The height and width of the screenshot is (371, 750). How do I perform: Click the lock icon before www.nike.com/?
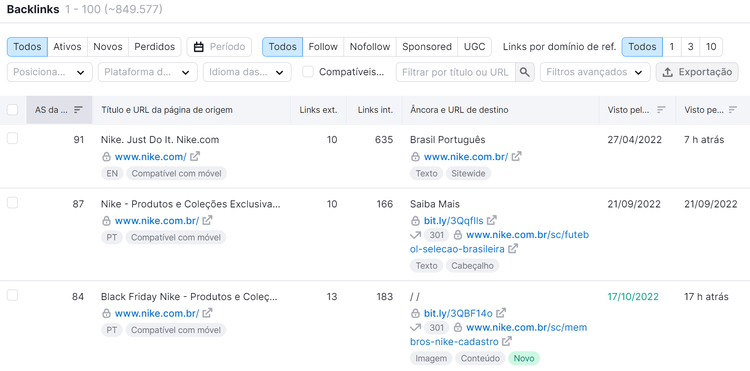pyautogui.click(x=106, y=156)
